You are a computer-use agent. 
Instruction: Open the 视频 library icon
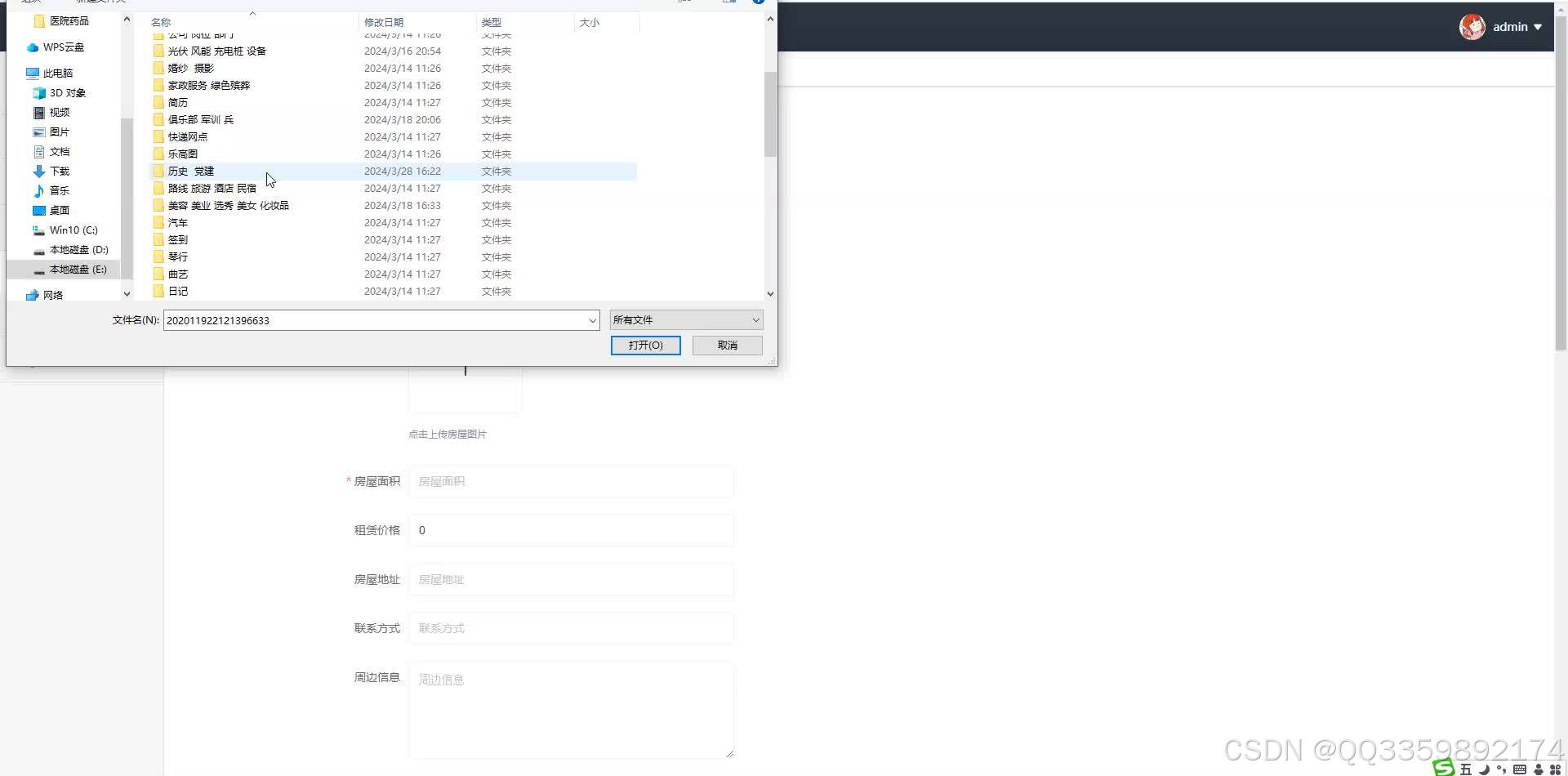pos(38,112)
